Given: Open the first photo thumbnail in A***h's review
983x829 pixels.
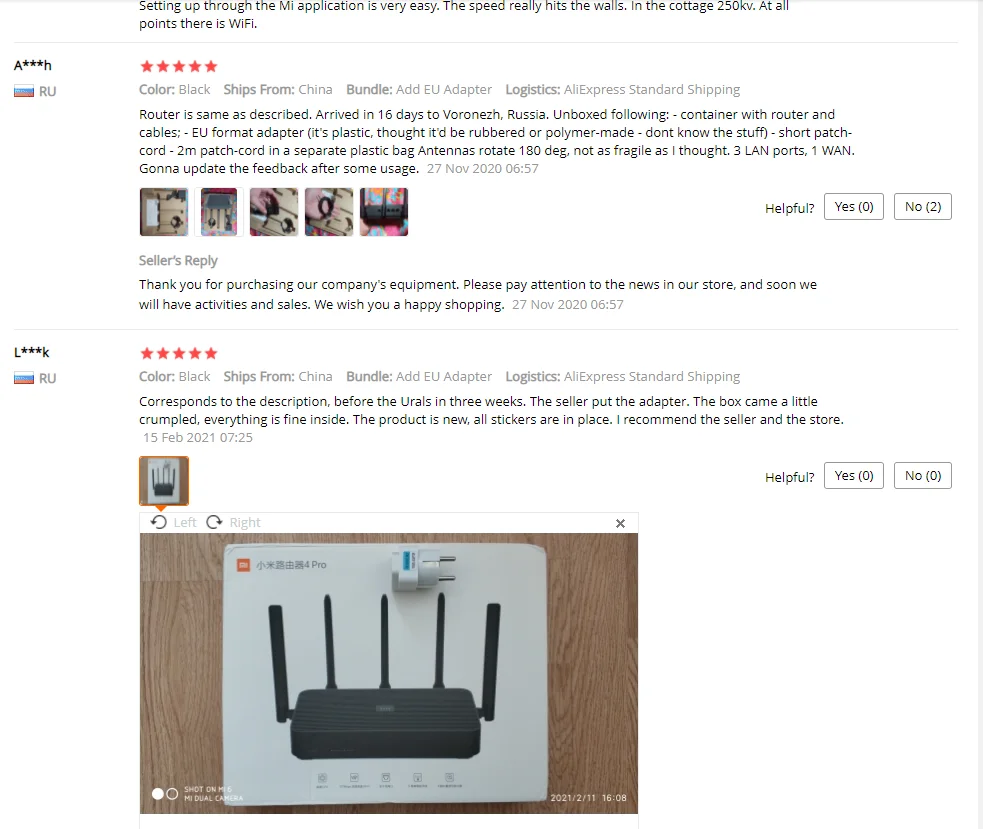Looking at the screenshot, I should pos(164,212).
